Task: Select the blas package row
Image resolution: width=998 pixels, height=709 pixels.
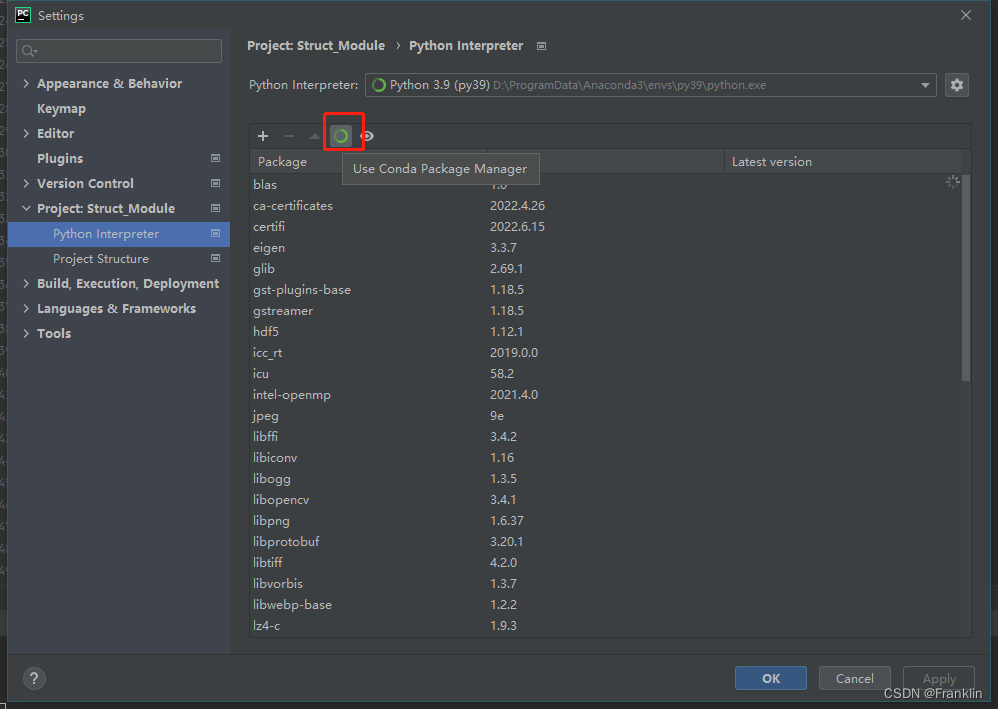Action: point(605,185)
